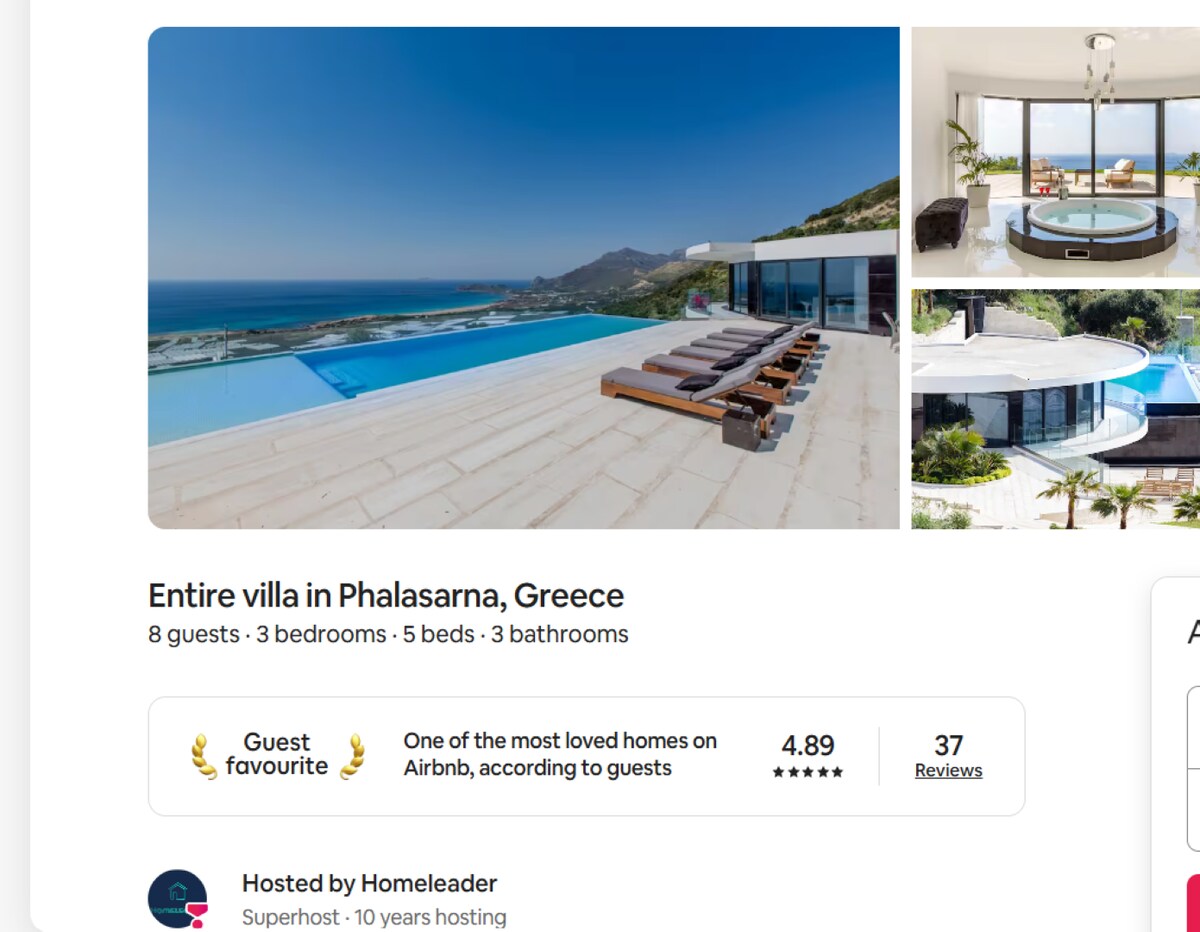Open the Reviews link
1200x932 pixels.
(x=948, y=771)
